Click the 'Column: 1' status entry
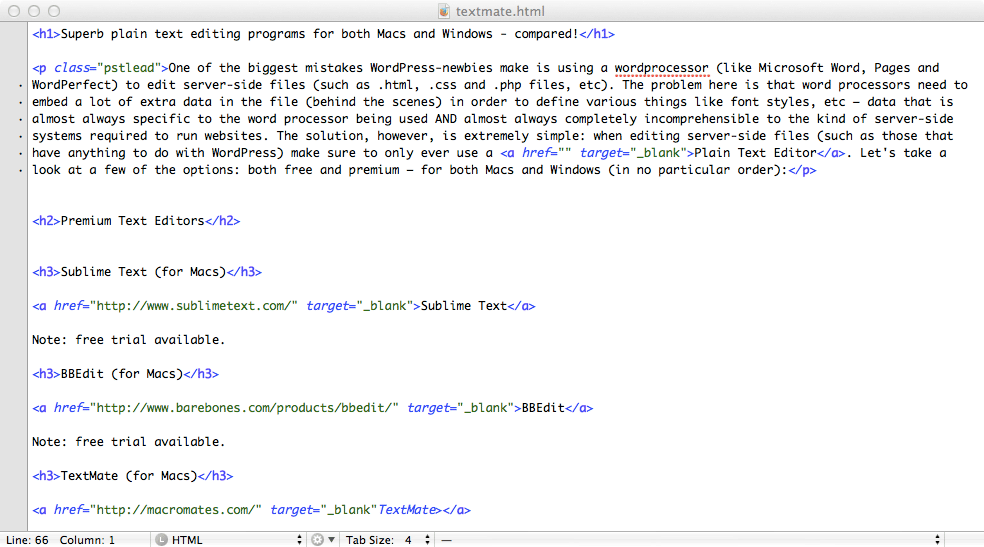The height and width of the screenshot is (547, 984). 87,539
